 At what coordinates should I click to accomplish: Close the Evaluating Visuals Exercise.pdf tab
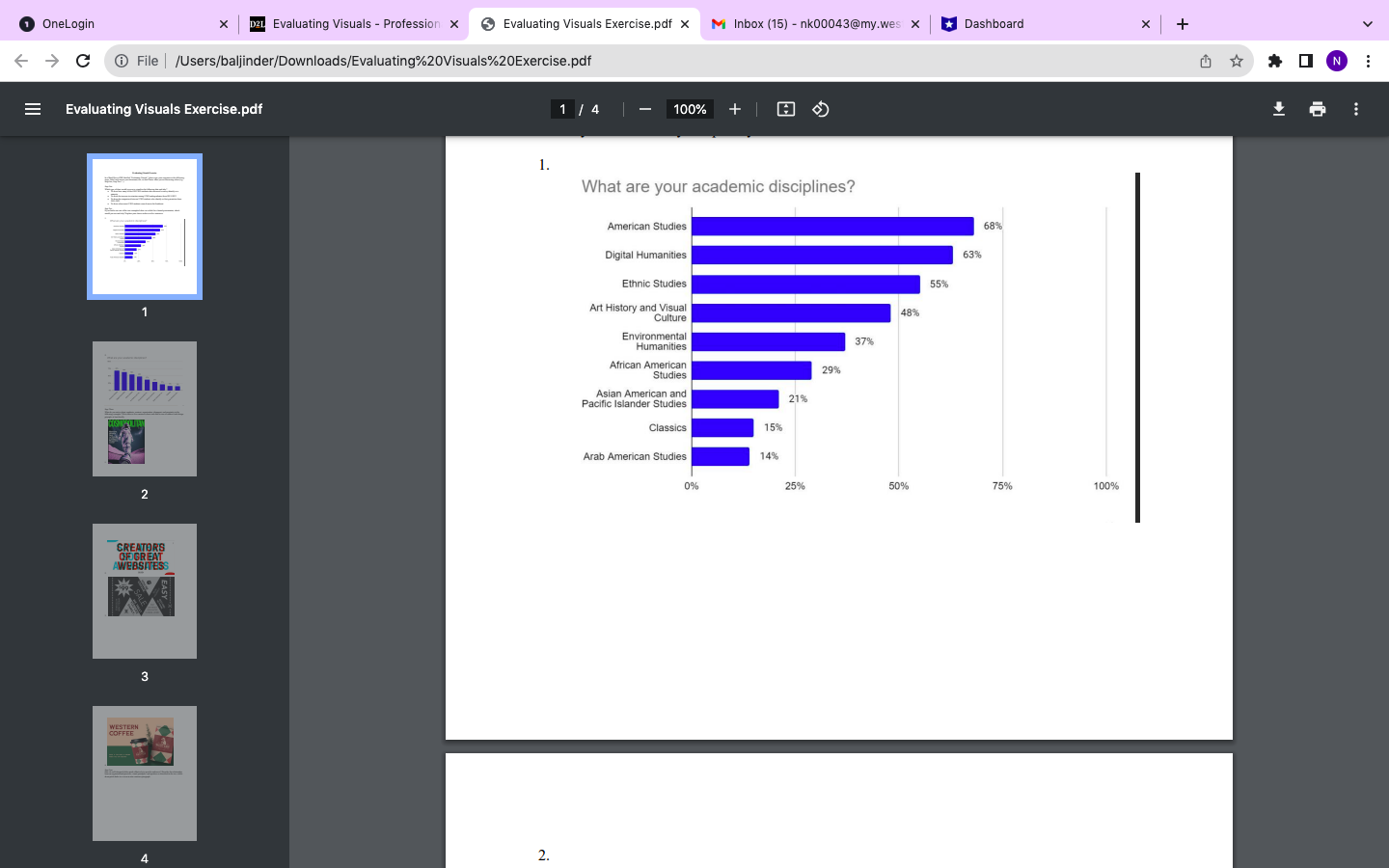685,24
